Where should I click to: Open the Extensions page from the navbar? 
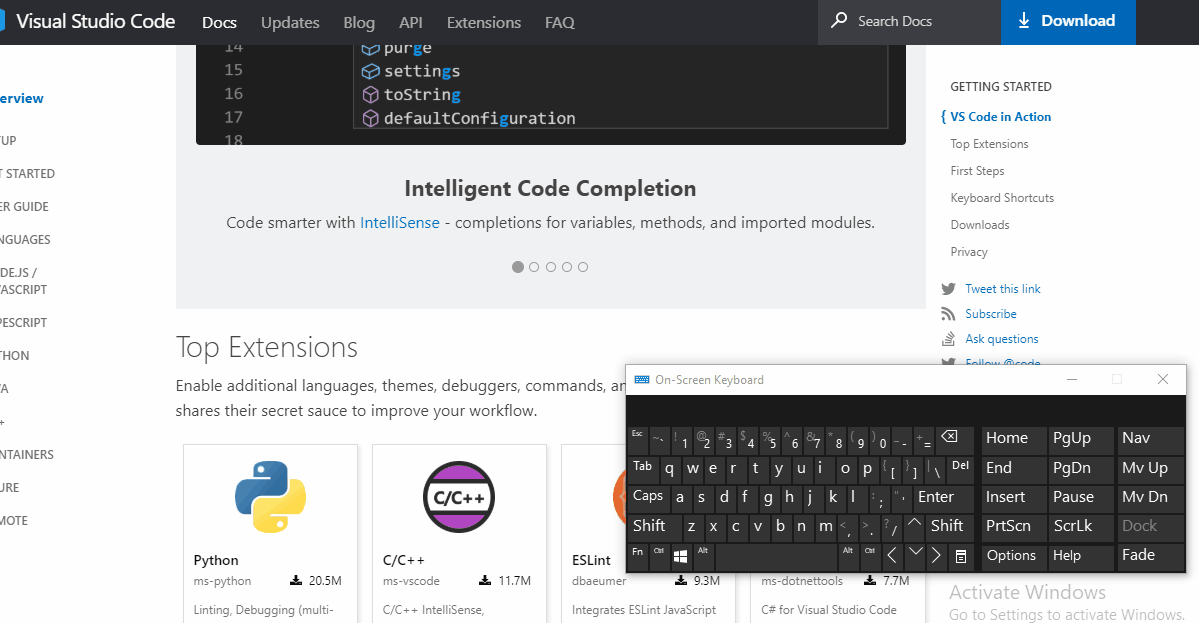point(483,21)
